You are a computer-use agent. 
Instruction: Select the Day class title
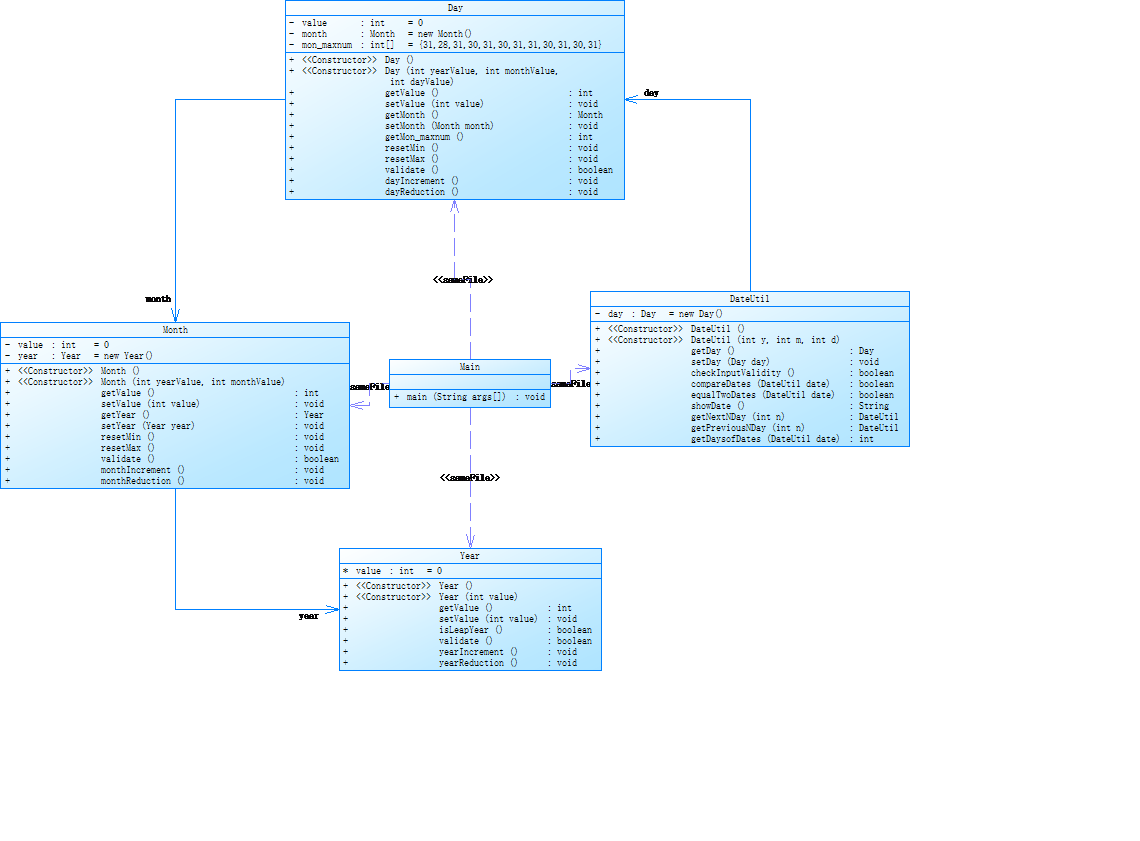pyautogui.click(x=455, y=8)
